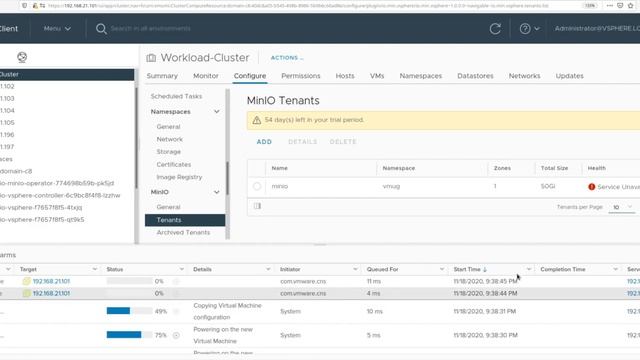Switch to the Namespaces tab
640x360 pixels.
tap(420, 76)
